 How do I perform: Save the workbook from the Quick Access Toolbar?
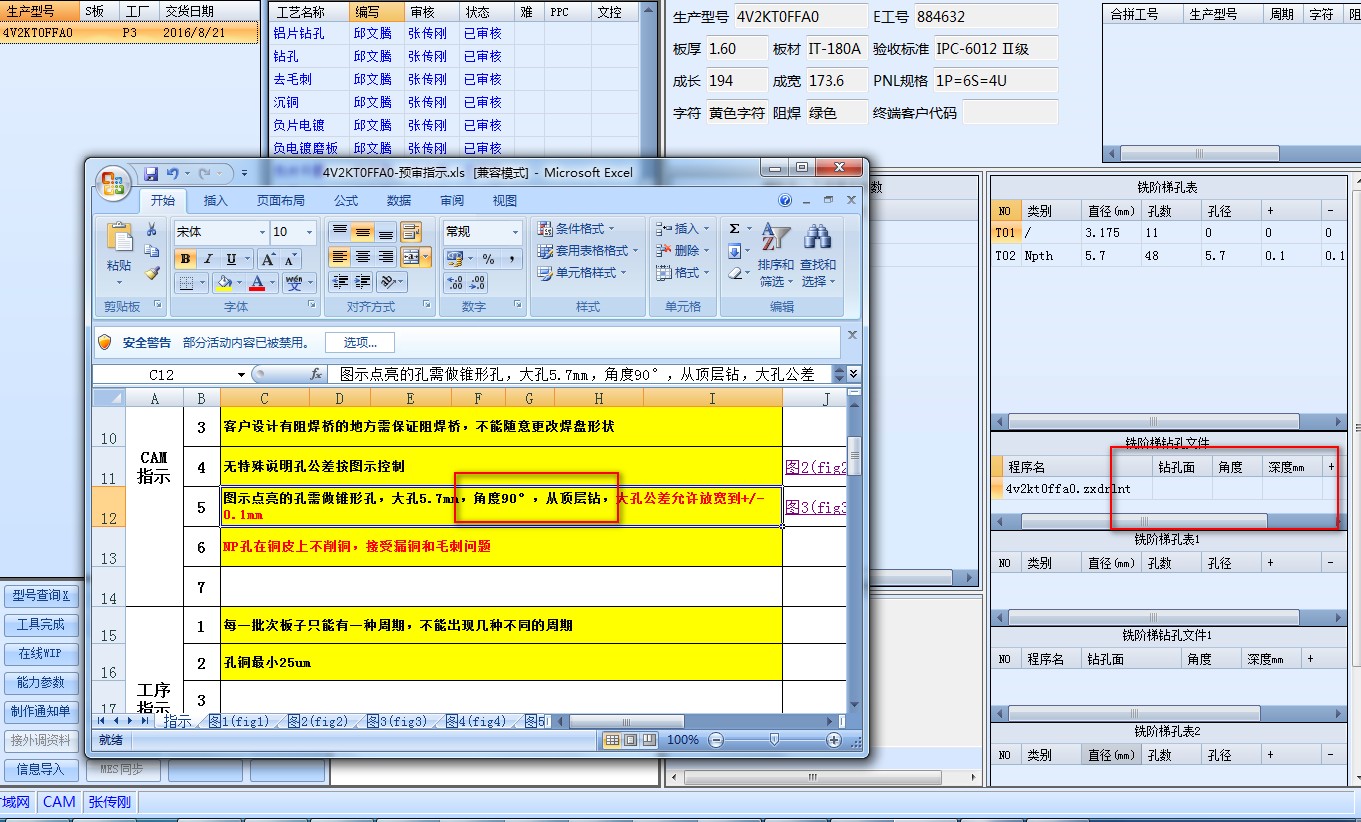pos(152,173)
